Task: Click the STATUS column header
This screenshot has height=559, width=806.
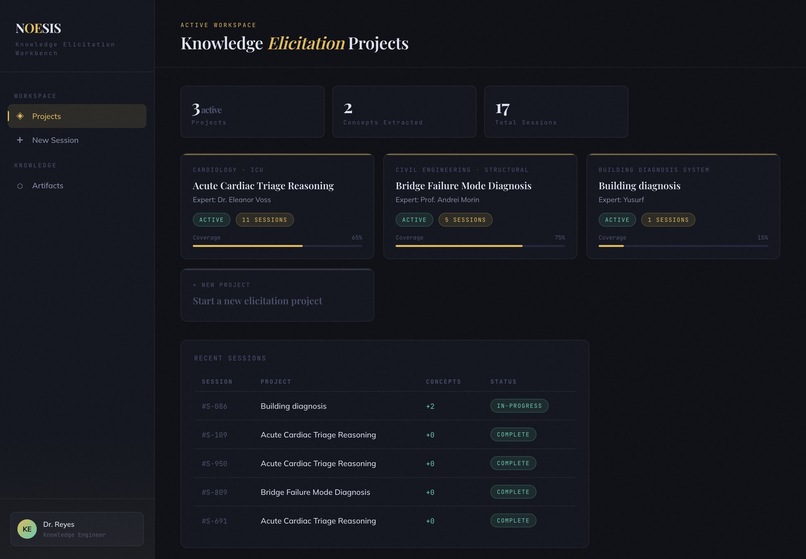Action: tap(503, 382)
